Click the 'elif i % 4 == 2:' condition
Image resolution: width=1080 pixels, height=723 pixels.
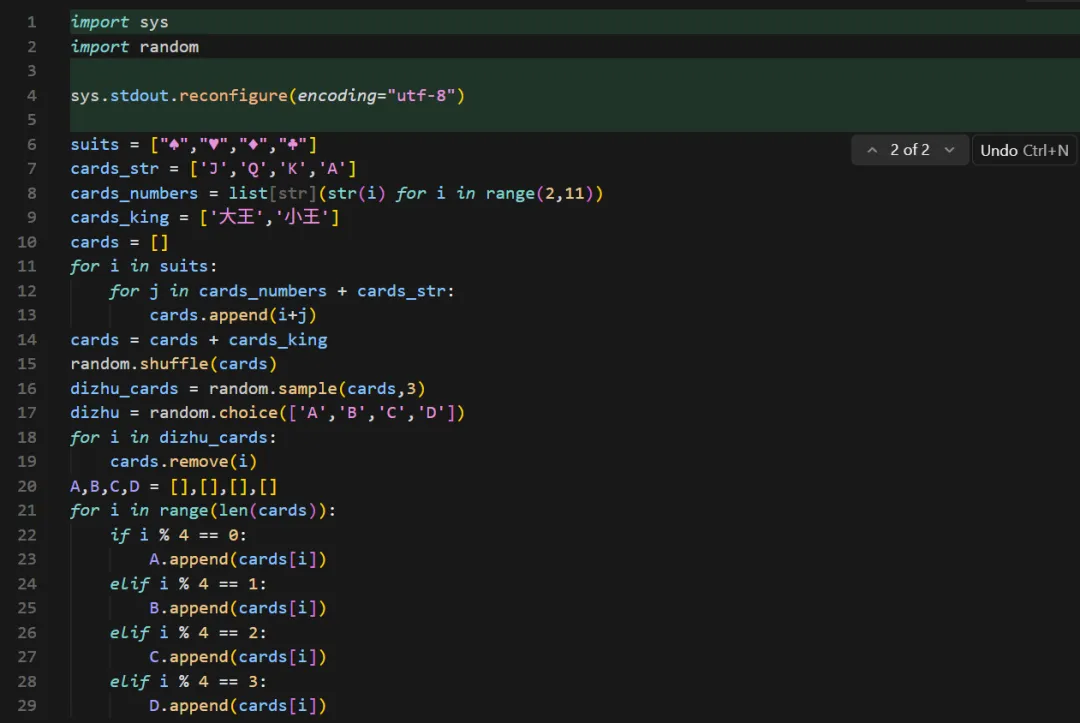tap(188, 633)
